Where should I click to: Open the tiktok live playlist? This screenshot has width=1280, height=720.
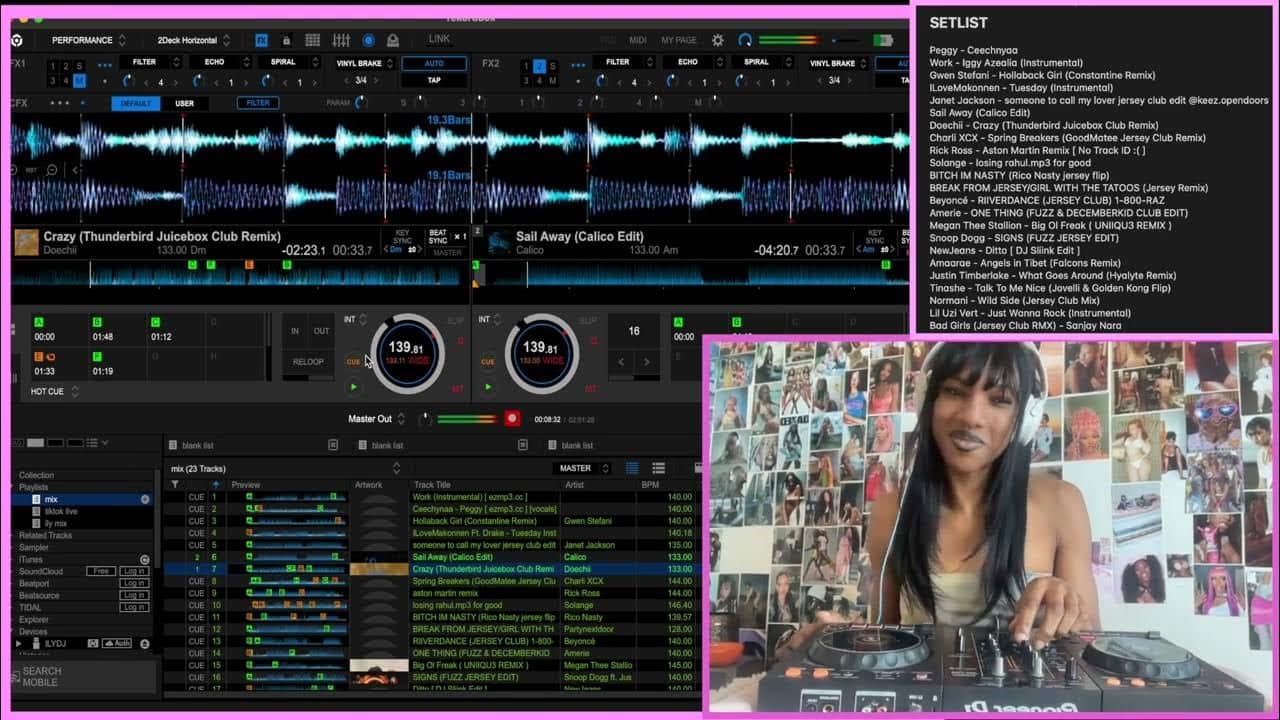tap(61, 511)
